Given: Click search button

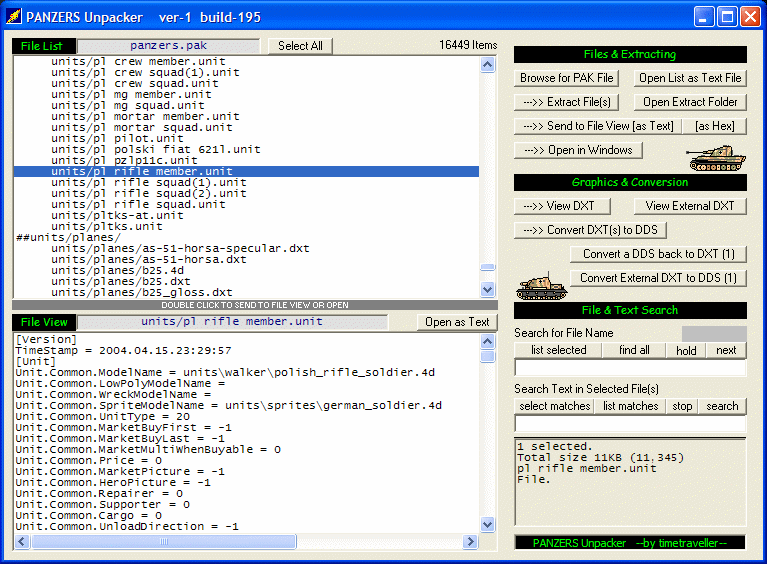Looking at the screenshot, I should (x=722, y=406).
